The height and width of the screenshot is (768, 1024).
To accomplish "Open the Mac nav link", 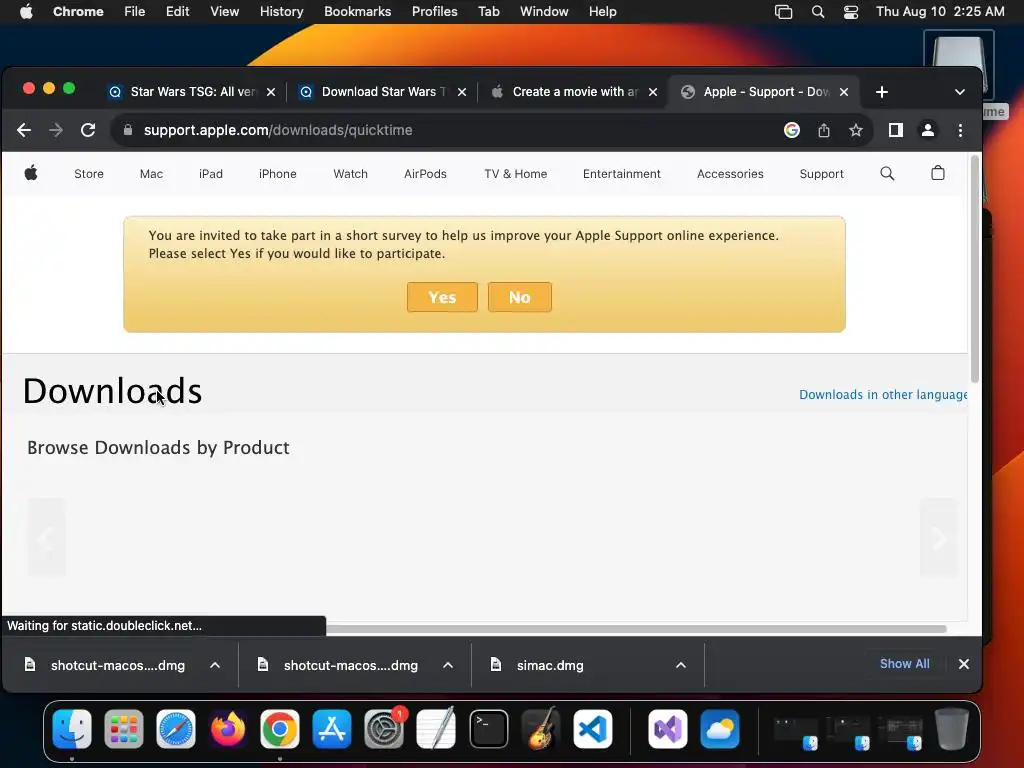I will click(x=151, y=174).
